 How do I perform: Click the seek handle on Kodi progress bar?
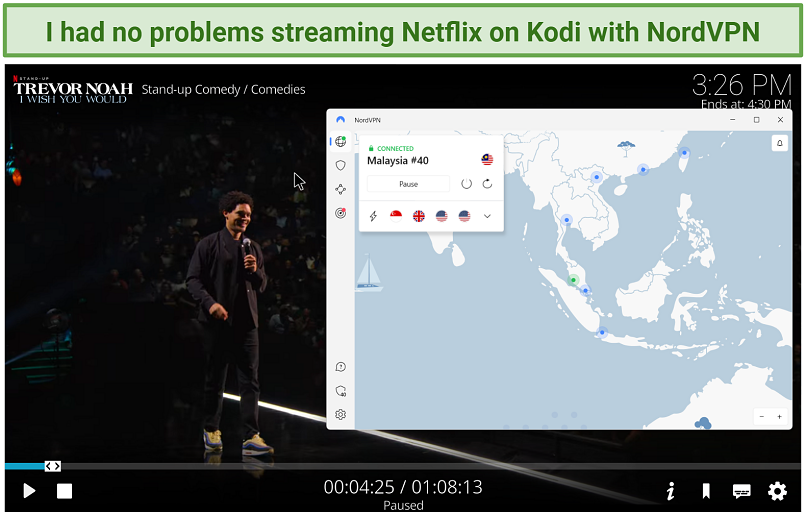52,466
